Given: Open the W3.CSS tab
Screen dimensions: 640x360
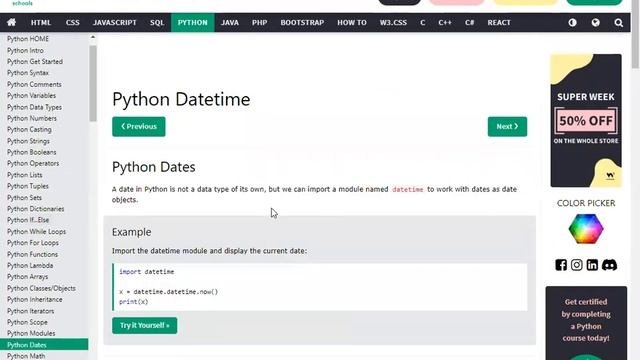Looking at the screenshot, I should point(393,22).
